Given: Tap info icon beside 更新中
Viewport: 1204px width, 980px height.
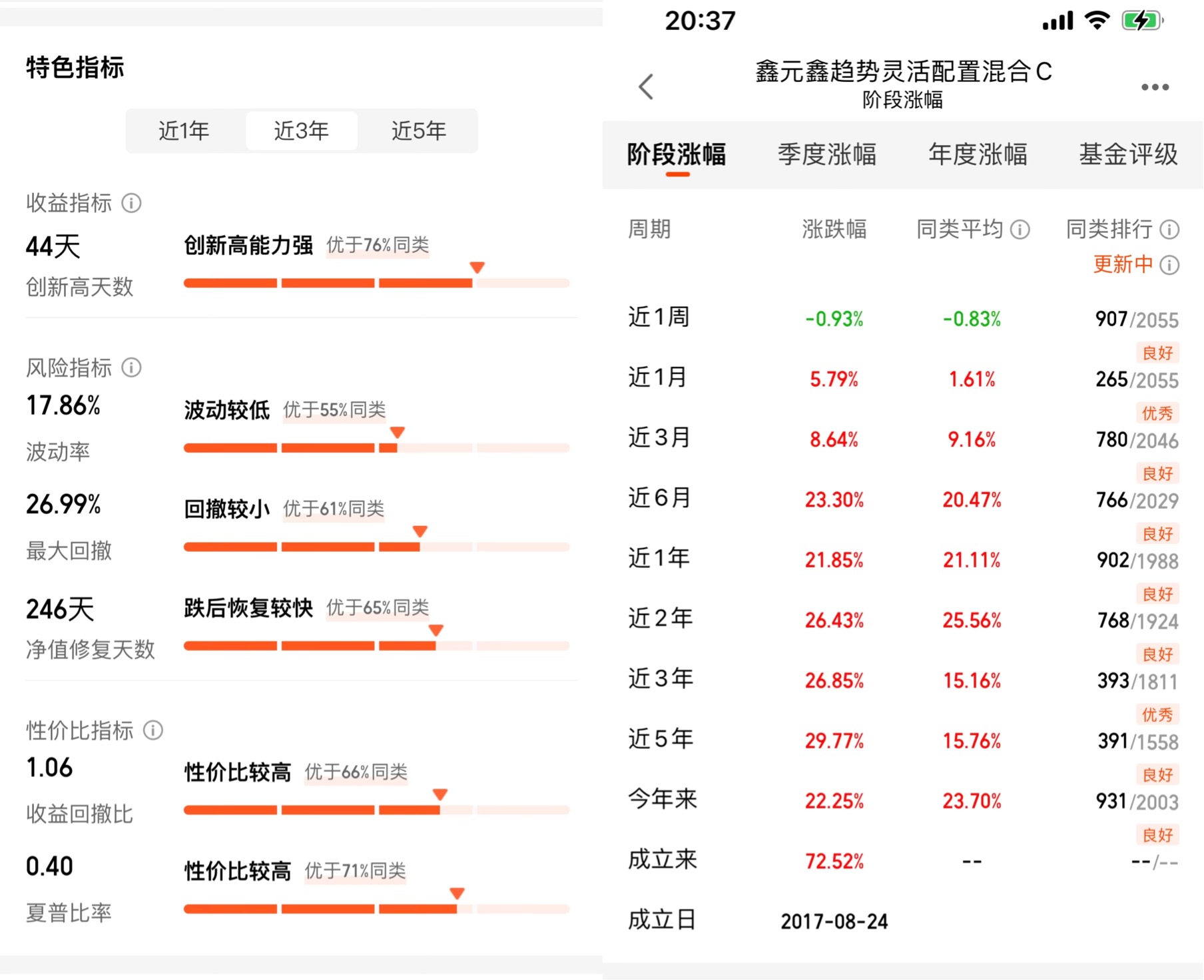Looking at the screenshot, I should (x=1169, y=265).
